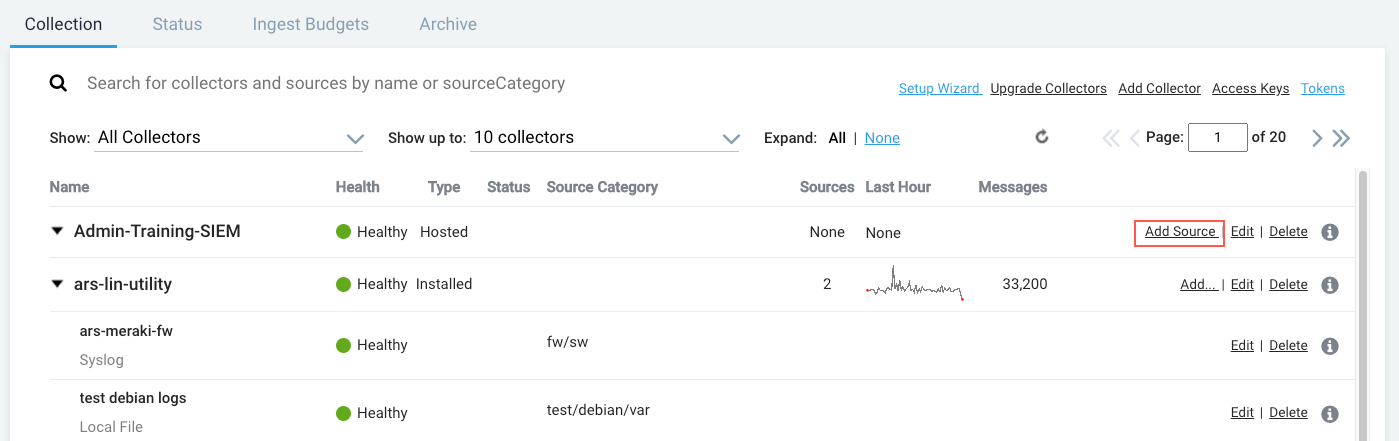The width and height of the screenshot is (1399, 441).
Task: Jump to last page double arrow
Action: (1341, 138)
